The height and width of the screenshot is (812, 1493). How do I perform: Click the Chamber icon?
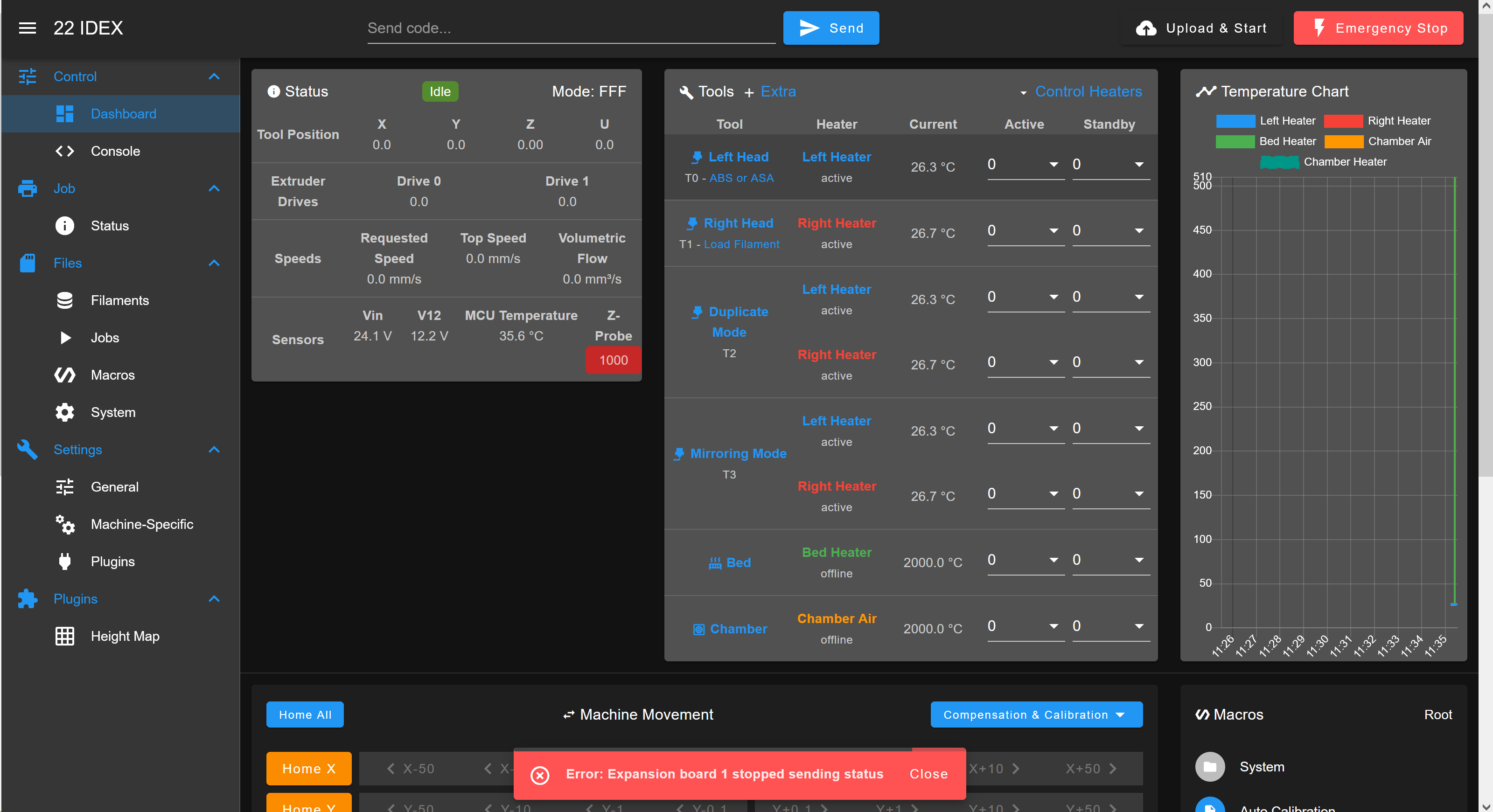tap(699, 629)
